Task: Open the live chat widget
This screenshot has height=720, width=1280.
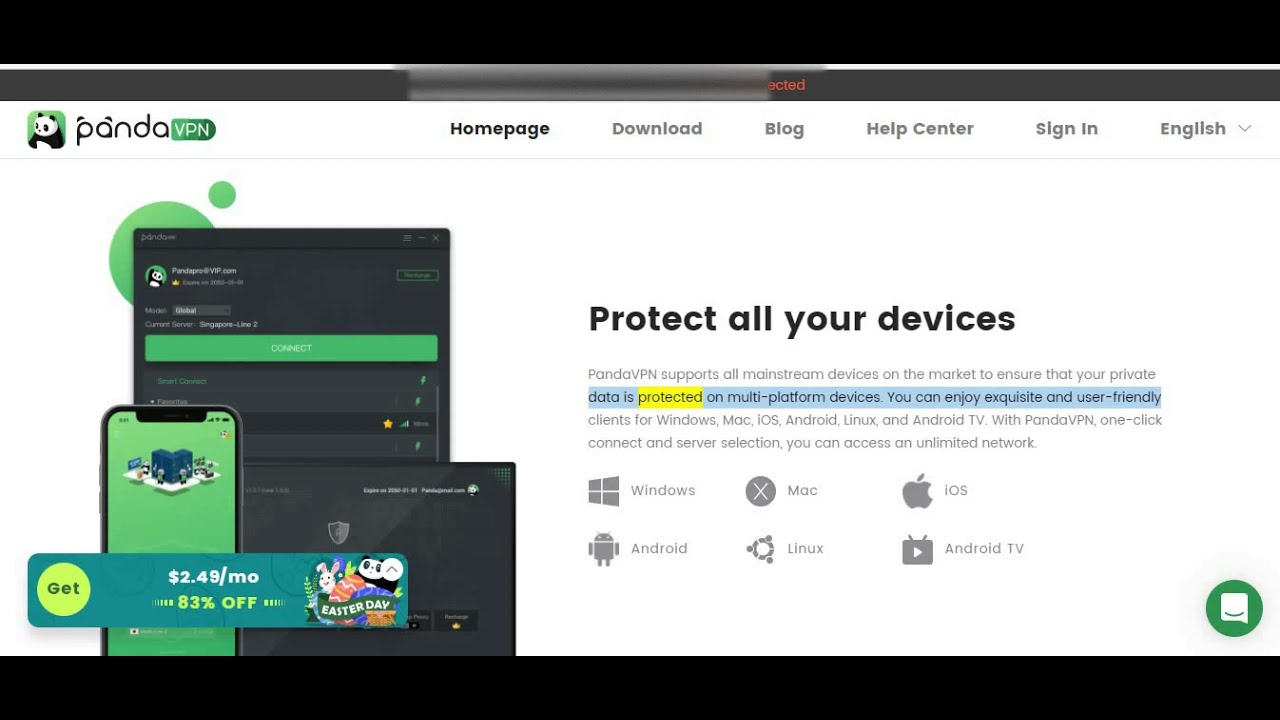Action: (x=1234, y=608)
